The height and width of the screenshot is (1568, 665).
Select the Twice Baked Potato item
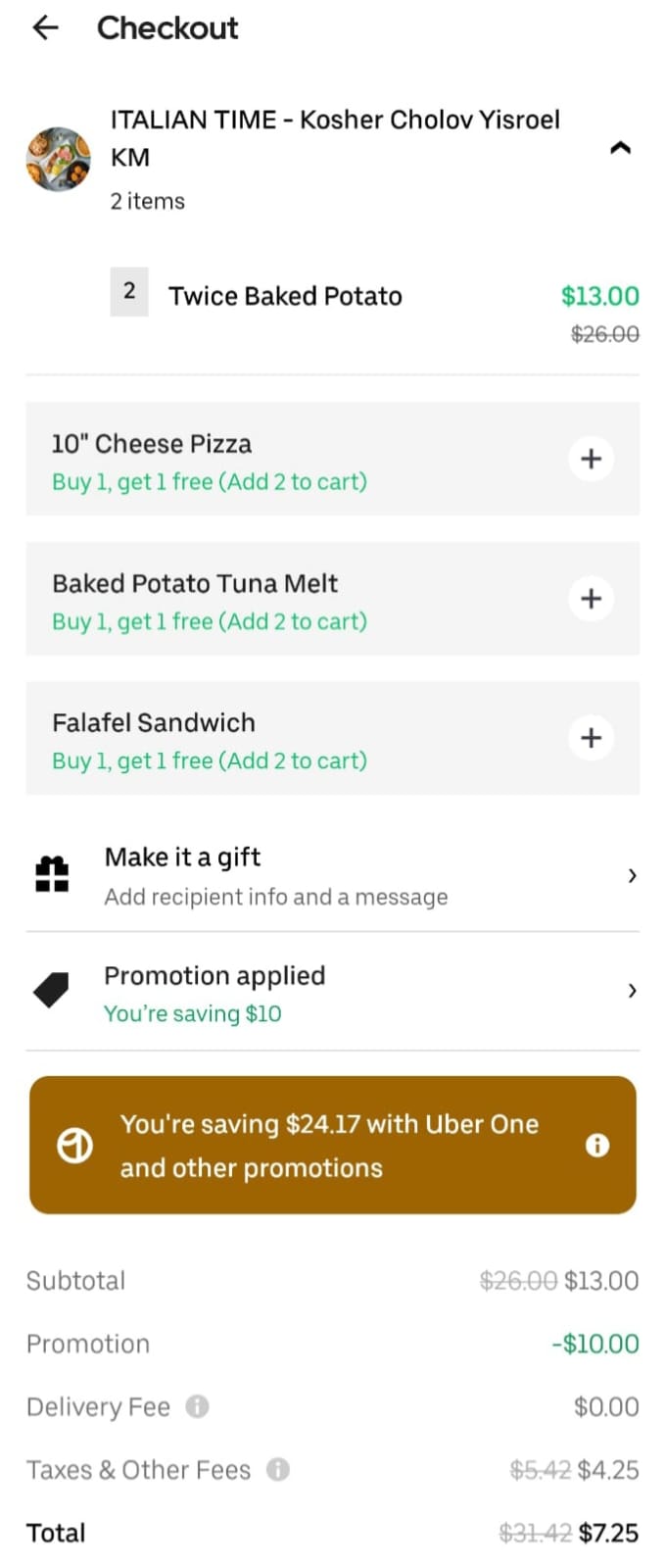point(285,296)
